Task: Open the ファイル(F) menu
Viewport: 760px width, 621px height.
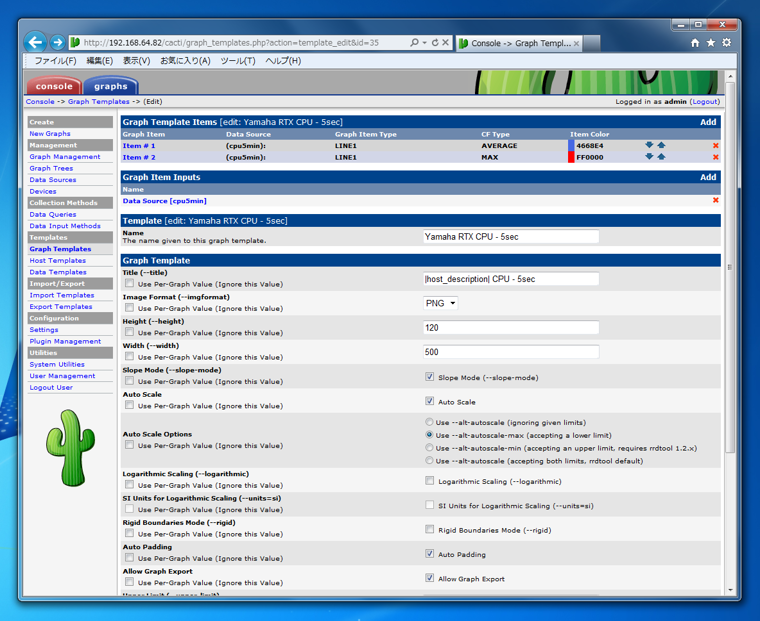Action: 55,61
